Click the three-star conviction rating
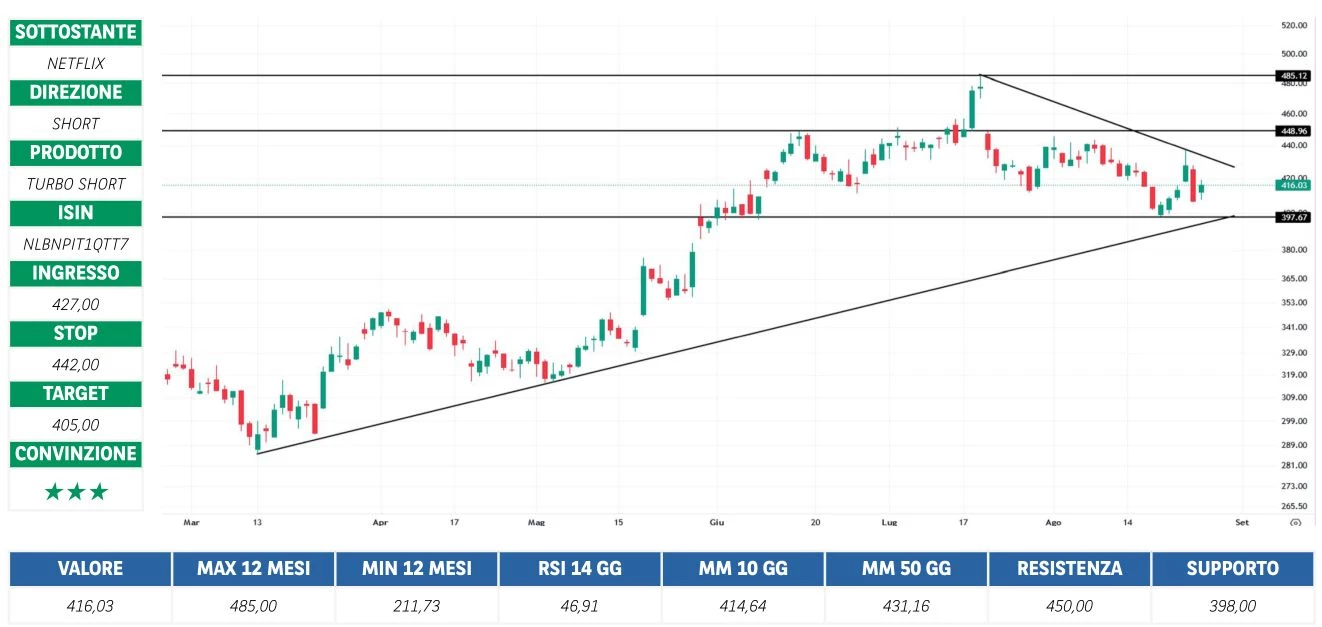This screenshot has width=1322, height=627. coord(76,492)
